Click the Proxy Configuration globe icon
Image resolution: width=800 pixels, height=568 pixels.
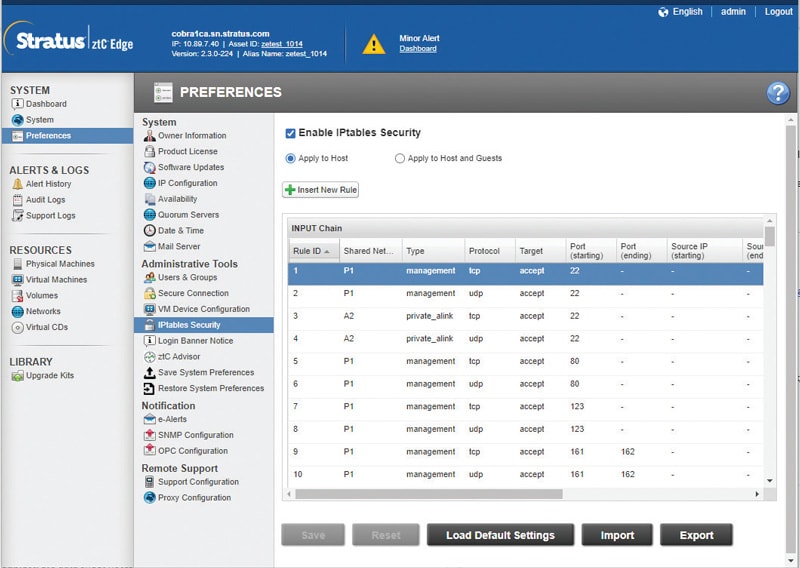pyautogui.click(x=149, y=498)
